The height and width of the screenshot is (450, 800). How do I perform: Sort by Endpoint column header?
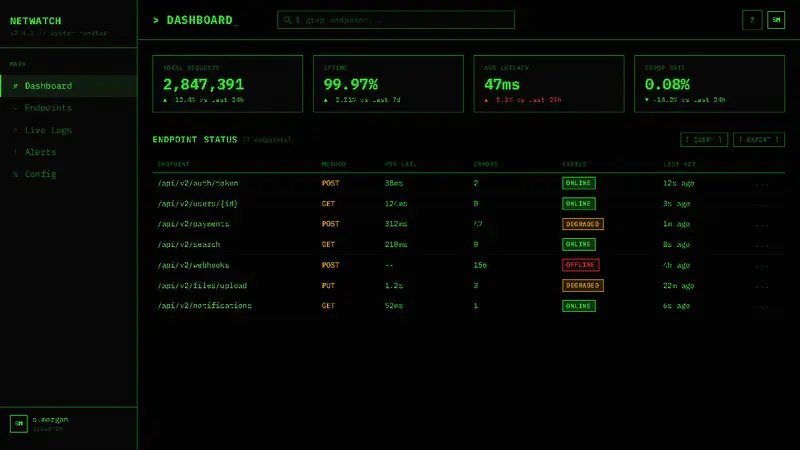tap(173, 164)
